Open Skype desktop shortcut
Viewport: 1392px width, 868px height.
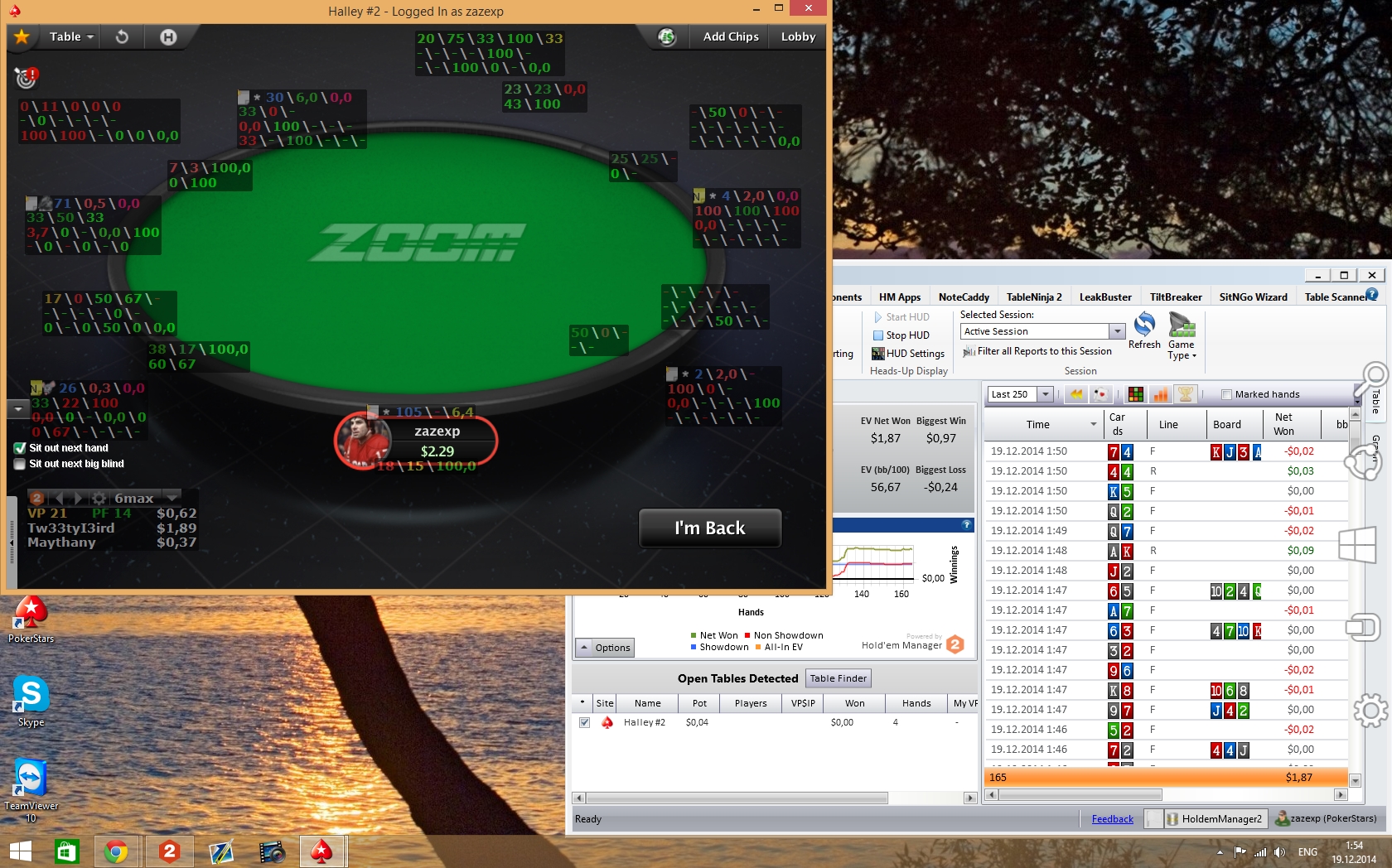pyautogui.click(x=31, y=701)
